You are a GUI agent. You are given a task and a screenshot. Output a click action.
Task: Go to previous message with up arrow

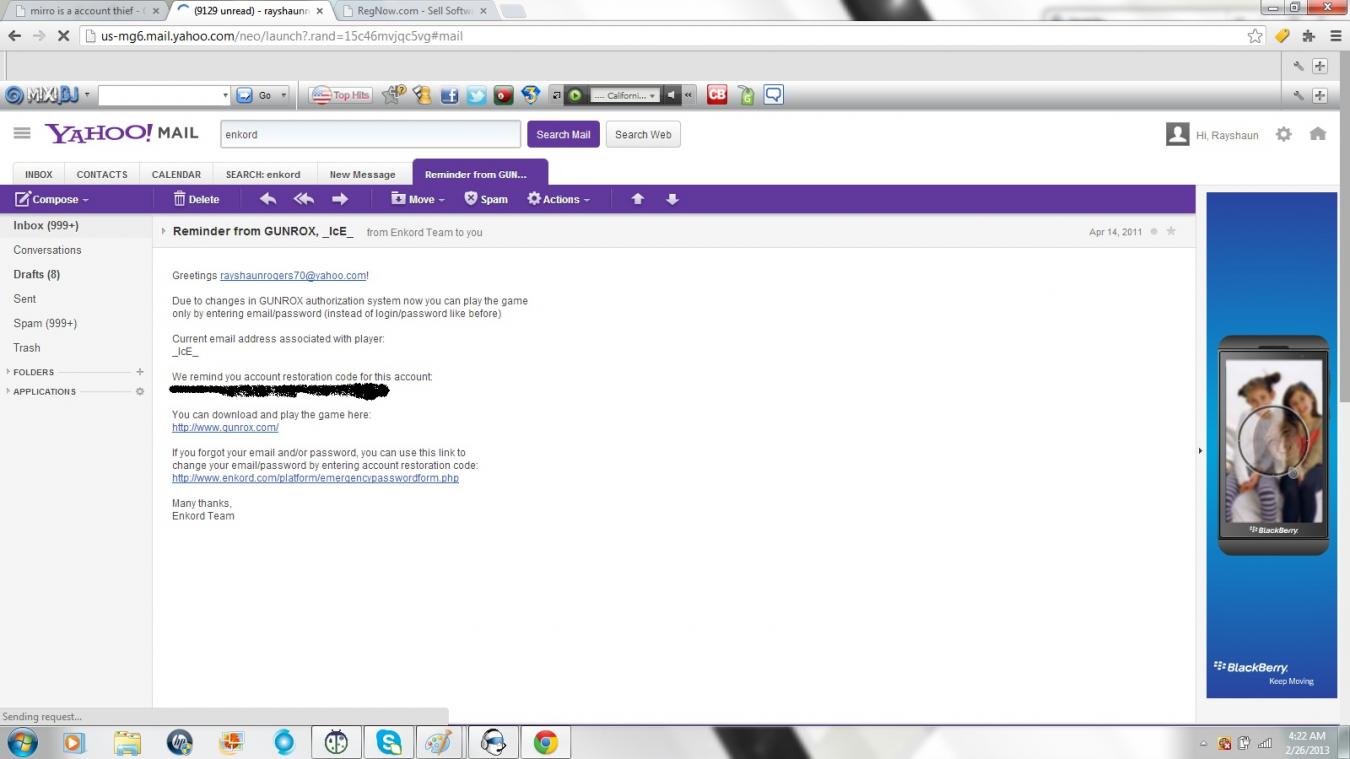[x=637, y=199]
